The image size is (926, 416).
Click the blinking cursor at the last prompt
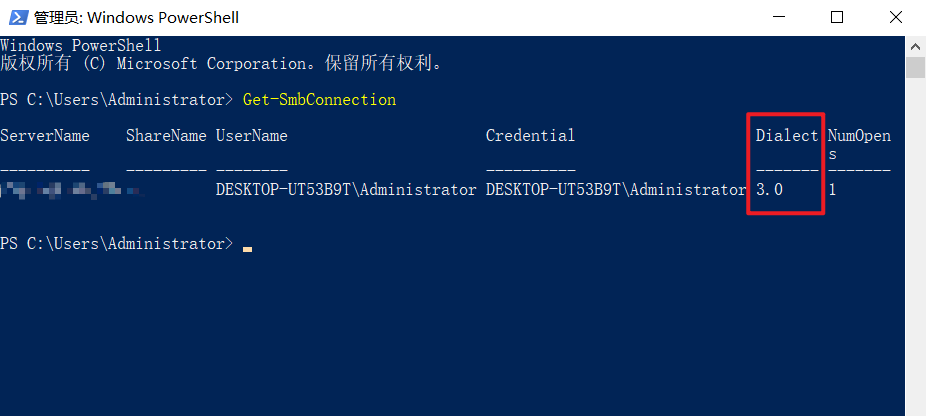point(247,249)
